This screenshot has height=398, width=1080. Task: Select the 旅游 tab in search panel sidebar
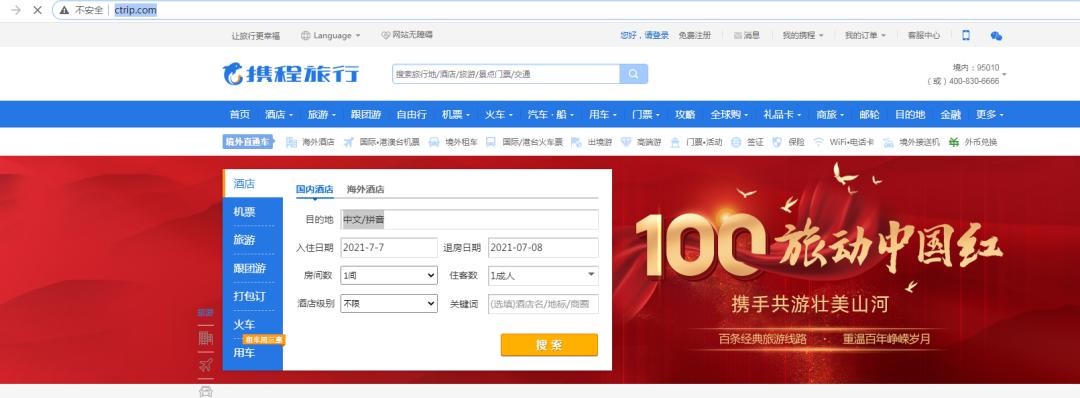[253, 240]
